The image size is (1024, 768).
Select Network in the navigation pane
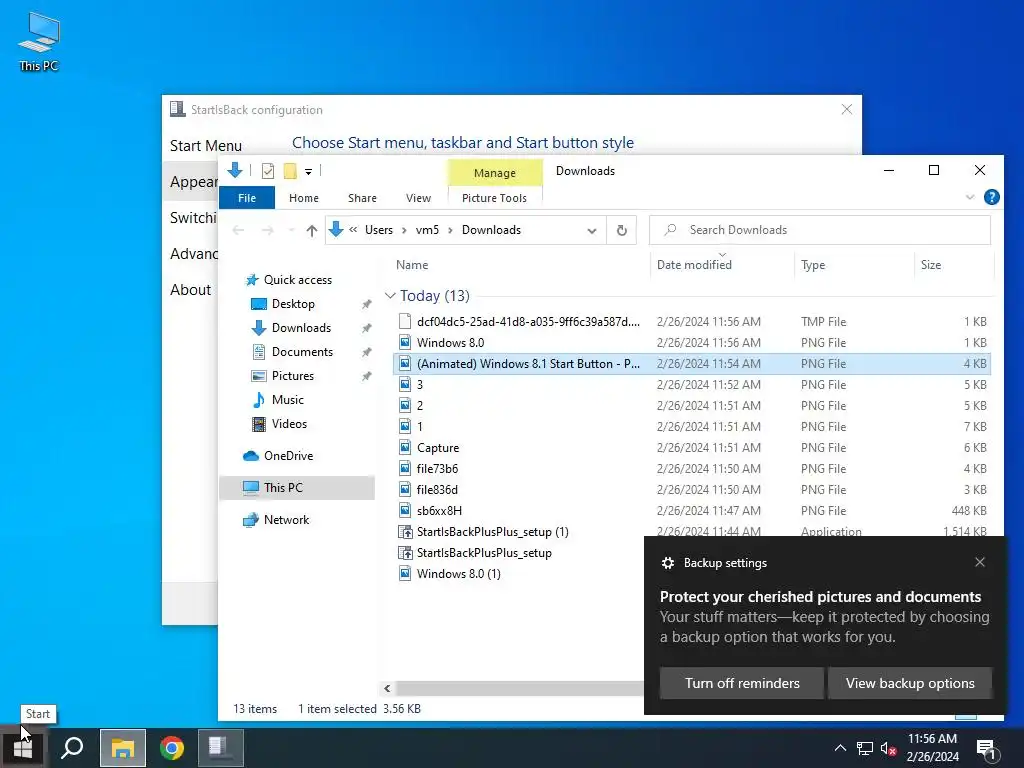coord(286,520)
